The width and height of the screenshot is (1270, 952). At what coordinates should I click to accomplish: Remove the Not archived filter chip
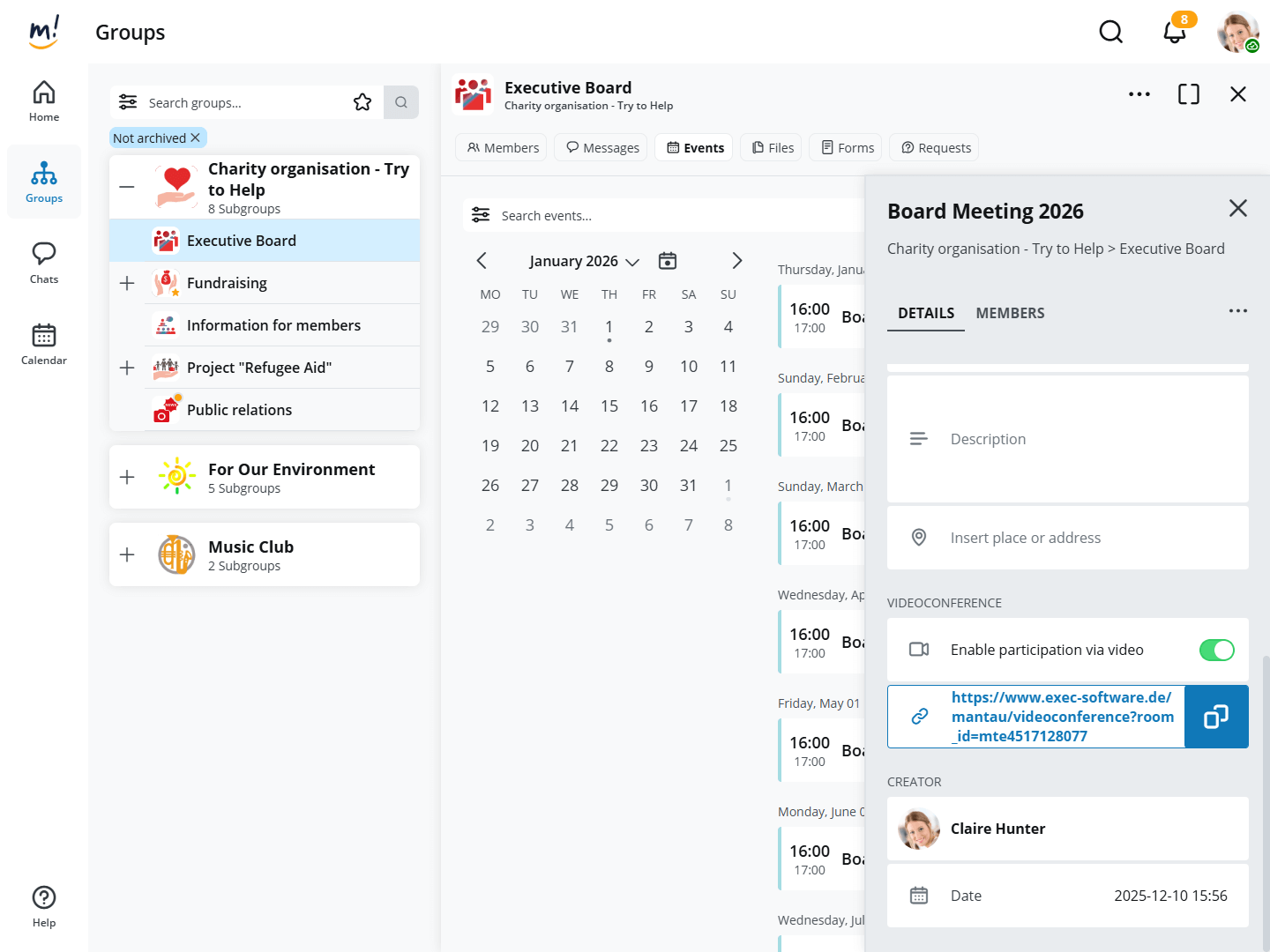(x=196, y=138)
